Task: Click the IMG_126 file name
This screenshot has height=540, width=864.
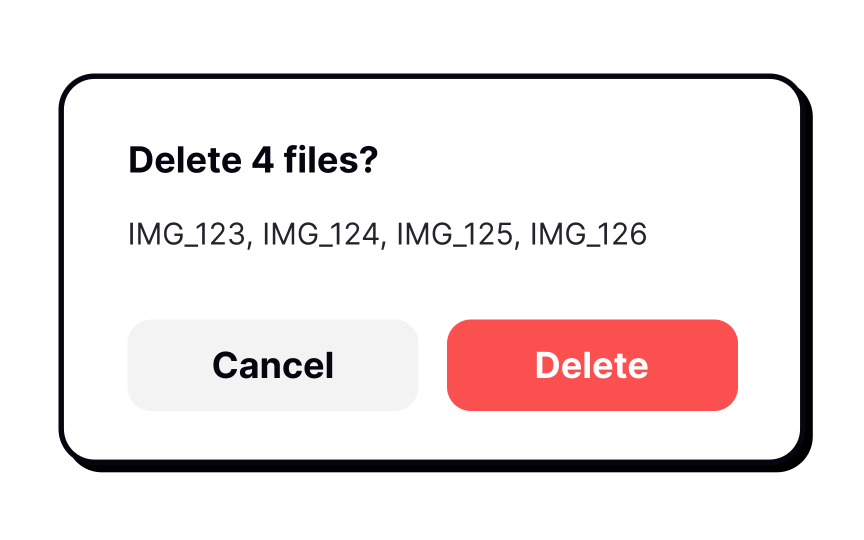Action: tap(588, 234)
